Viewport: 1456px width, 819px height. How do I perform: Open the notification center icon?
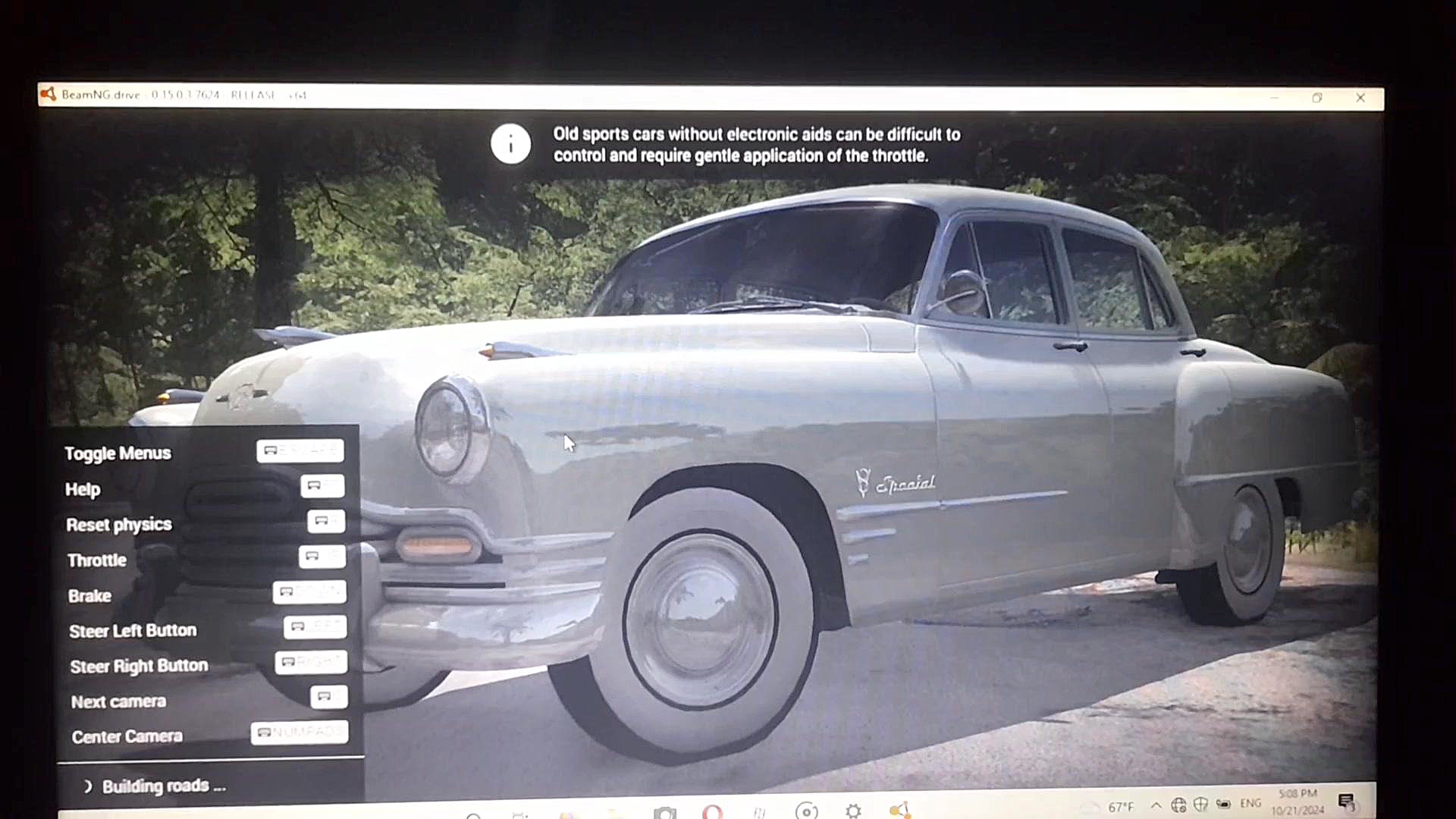coord(1346,802)
